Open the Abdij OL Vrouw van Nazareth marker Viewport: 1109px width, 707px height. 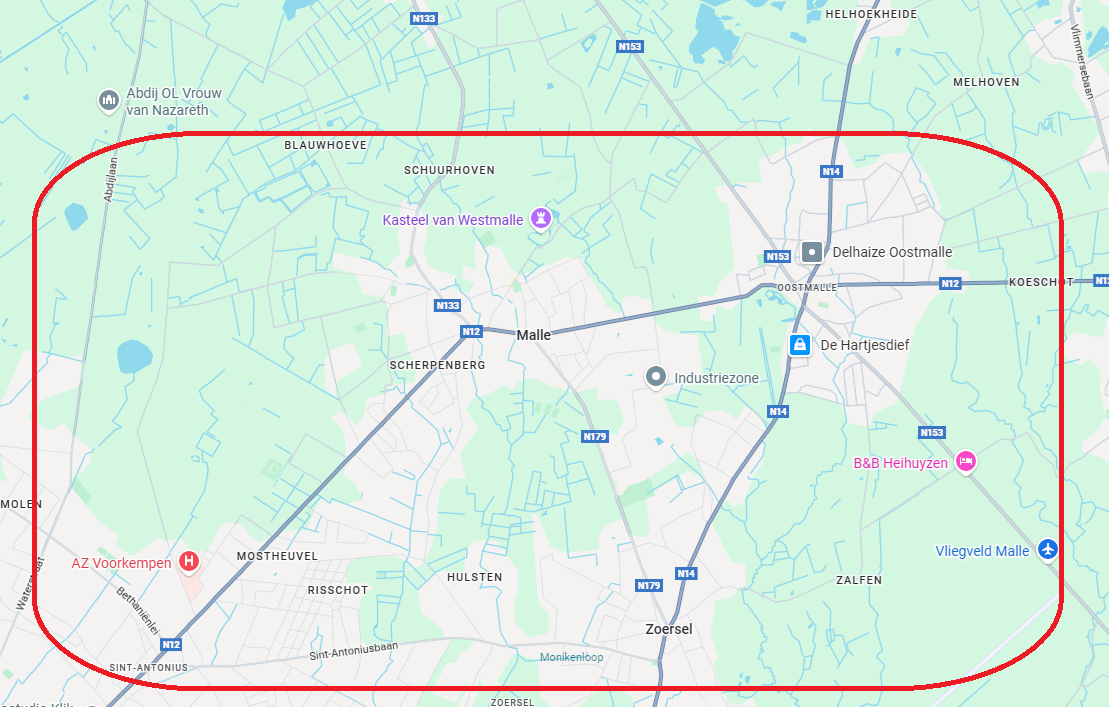[108, 100]
